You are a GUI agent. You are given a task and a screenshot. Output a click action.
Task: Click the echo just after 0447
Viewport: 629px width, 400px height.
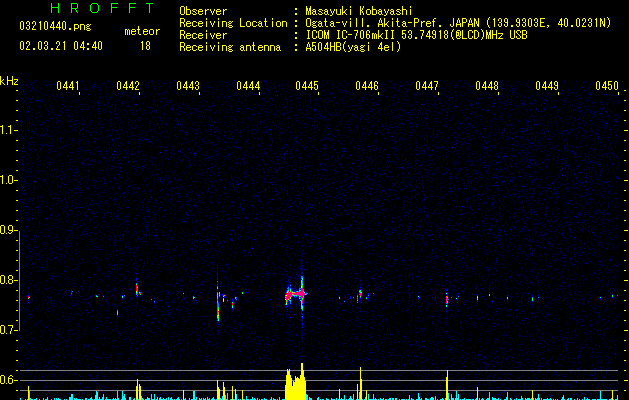(447, 299)
